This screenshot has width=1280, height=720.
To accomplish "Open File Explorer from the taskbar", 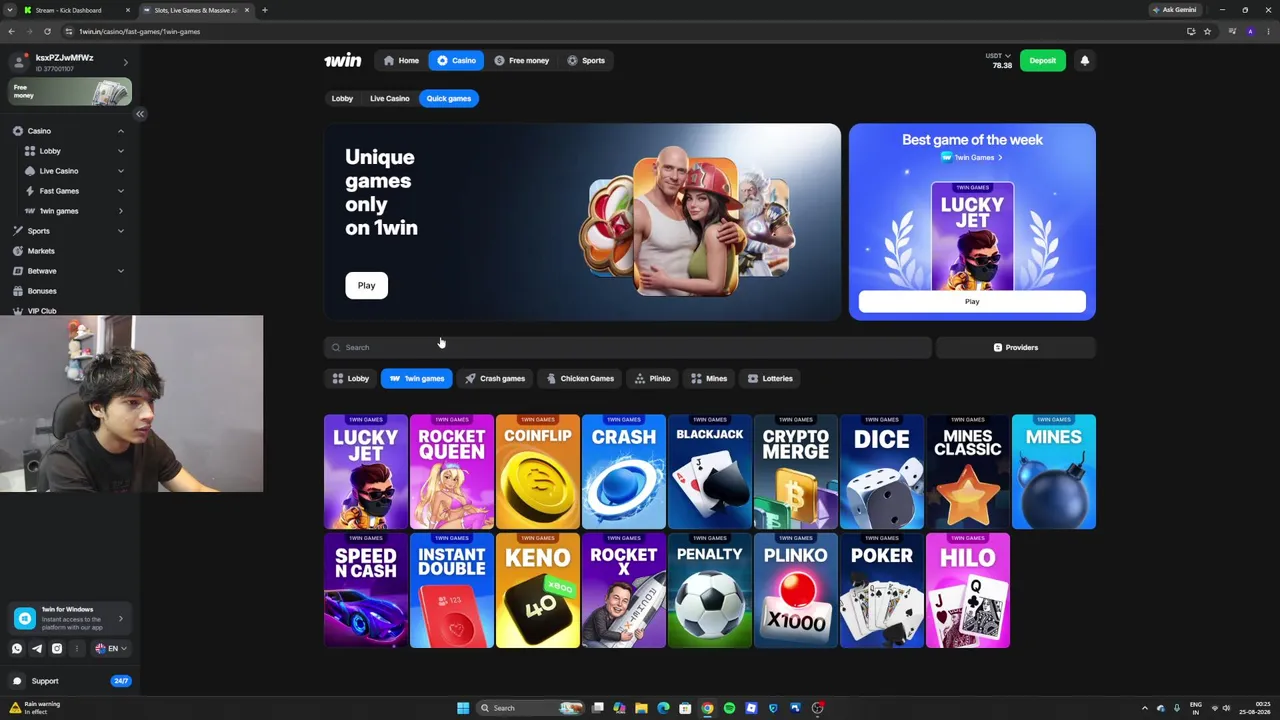I will (x=641, y=708).
